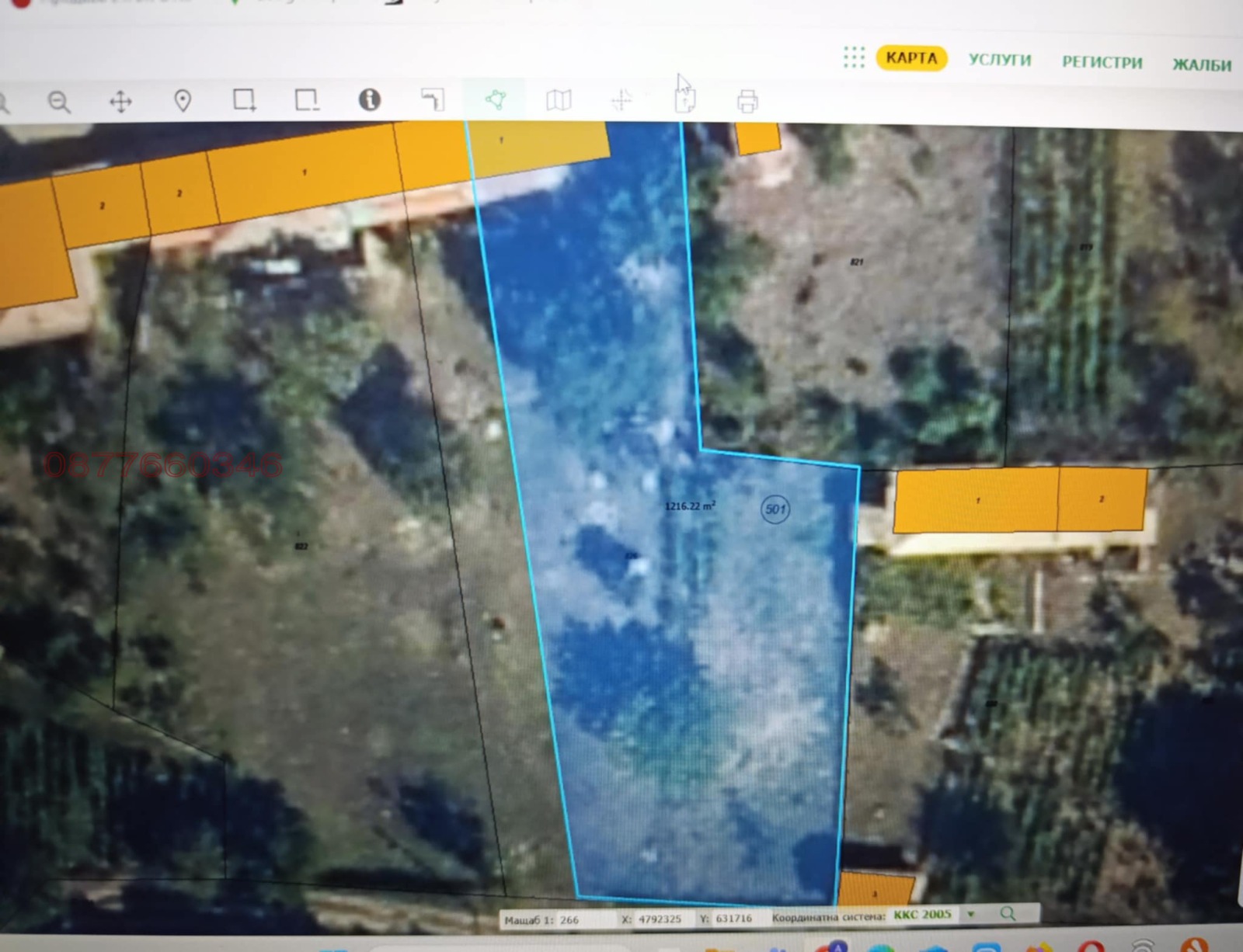1243x952 pixels.
Task: Open the dotted grid apps menu
Action: [x=854, y=57]
